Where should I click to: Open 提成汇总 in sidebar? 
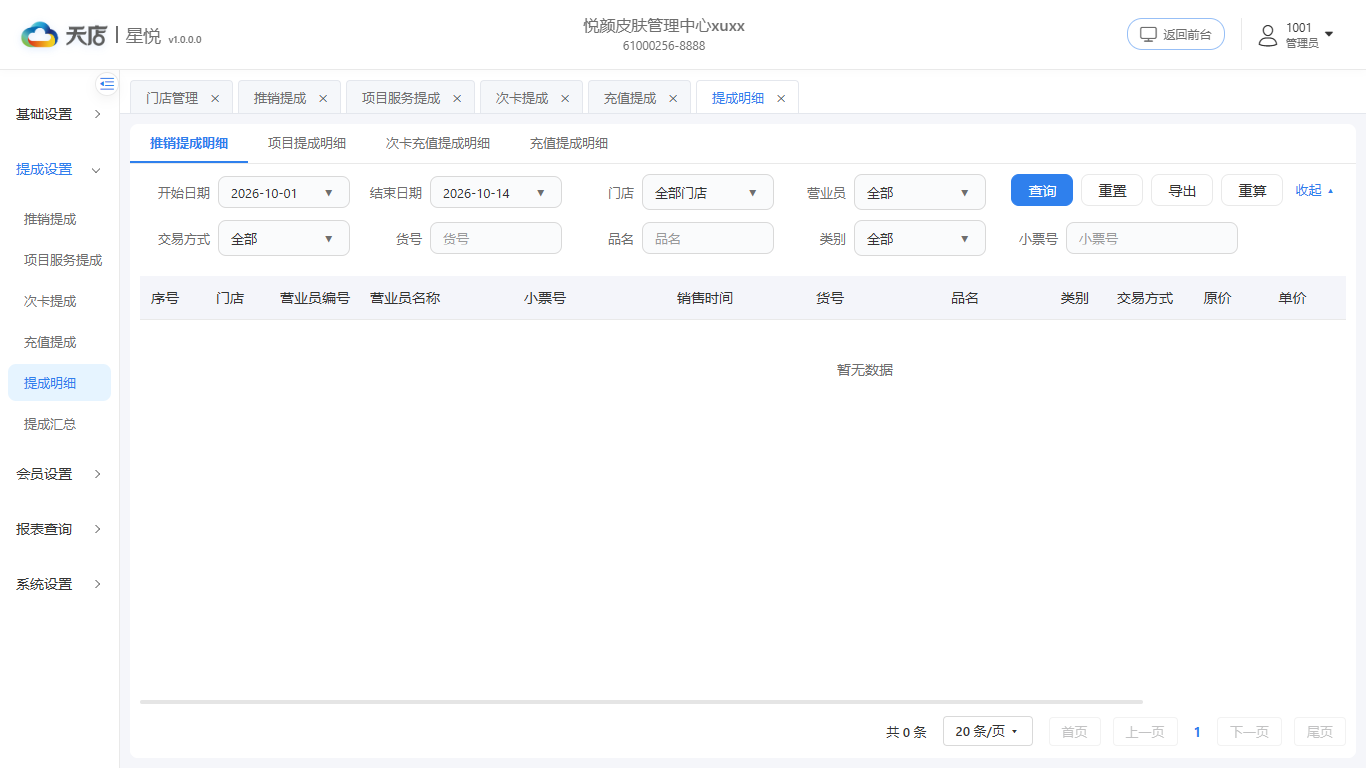(x=59, y=424)
